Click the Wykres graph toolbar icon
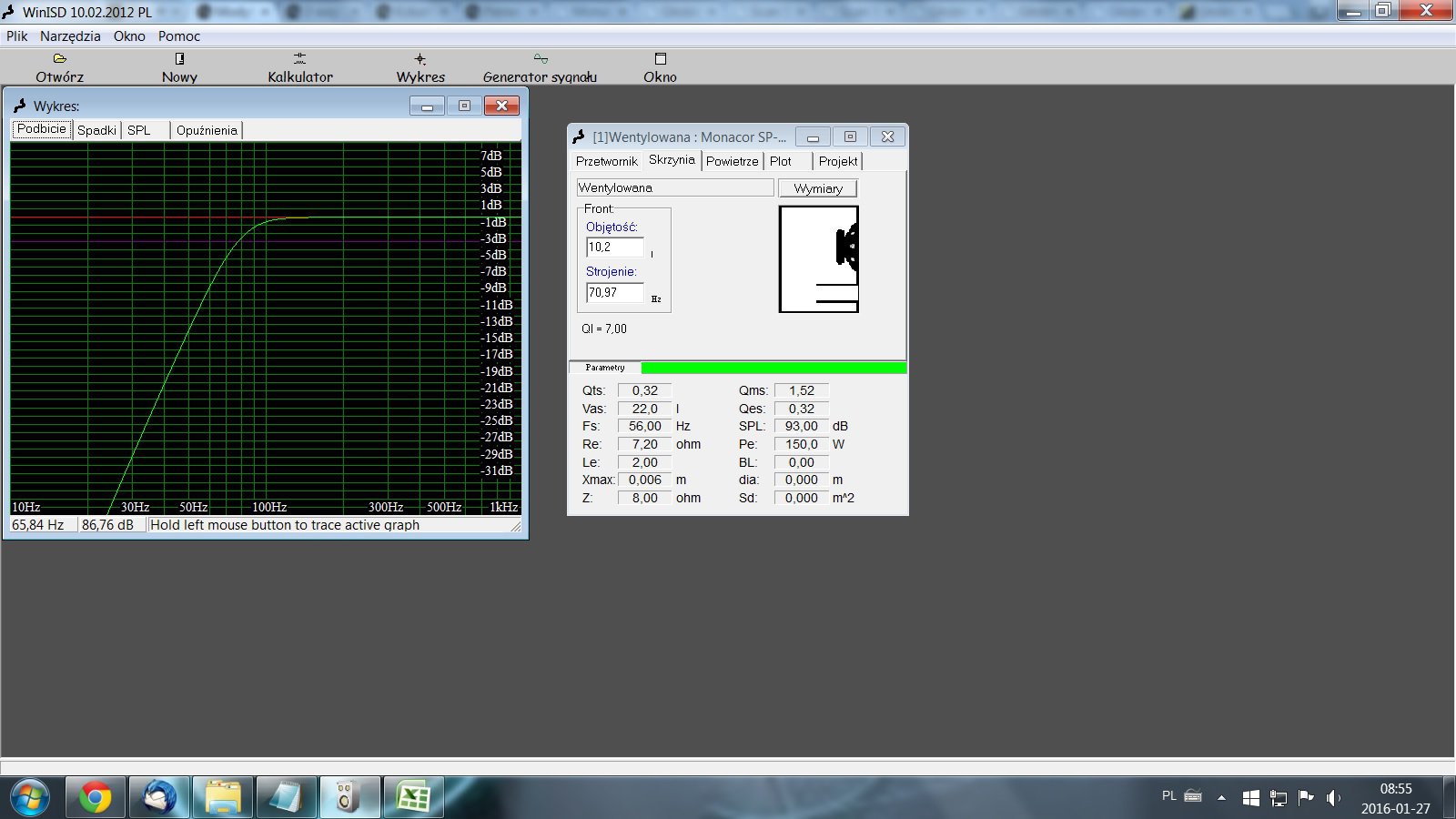This screenshot has width=1456, height=819. pyautogui.click(x=420, y=59)
